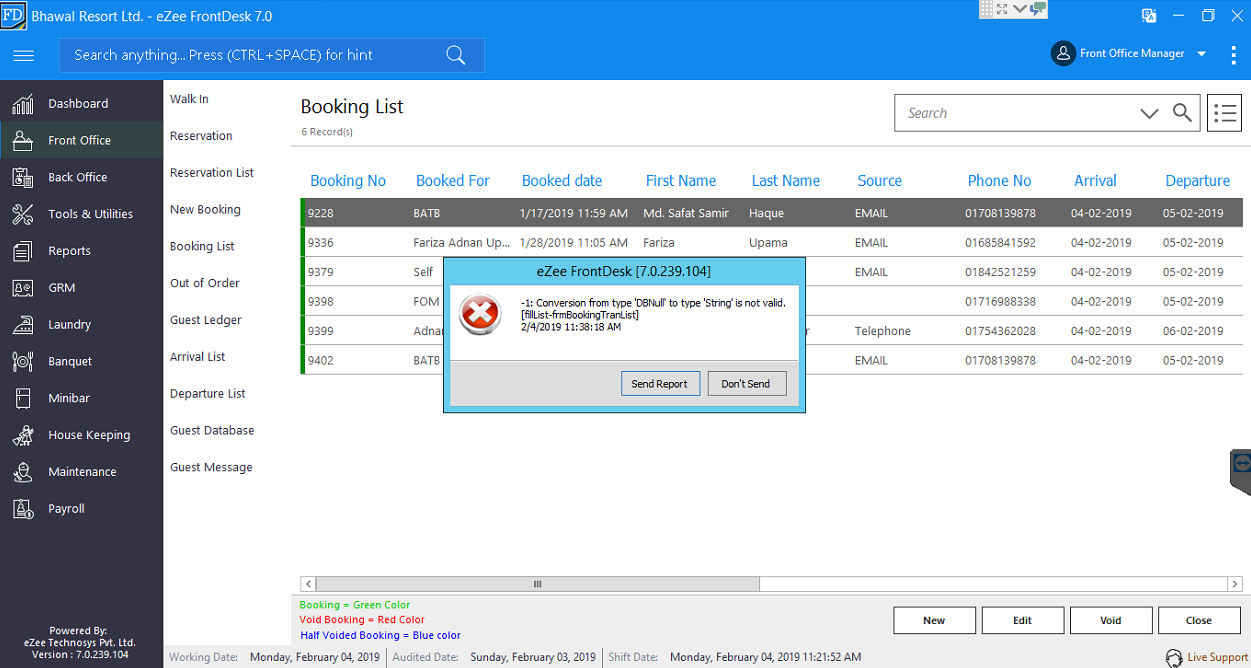Click the booking list search magnifier

tap(1182, 113)
